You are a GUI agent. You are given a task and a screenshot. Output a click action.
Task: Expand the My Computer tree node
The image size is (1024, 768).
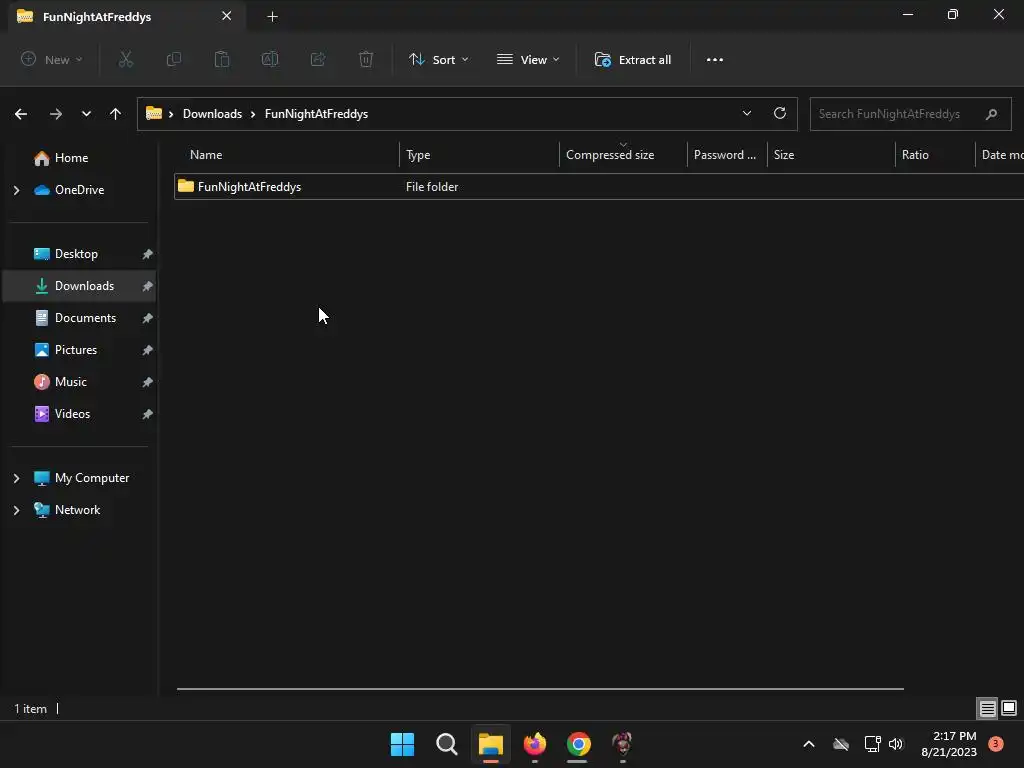pyautogui.click(x=17, y=478)
